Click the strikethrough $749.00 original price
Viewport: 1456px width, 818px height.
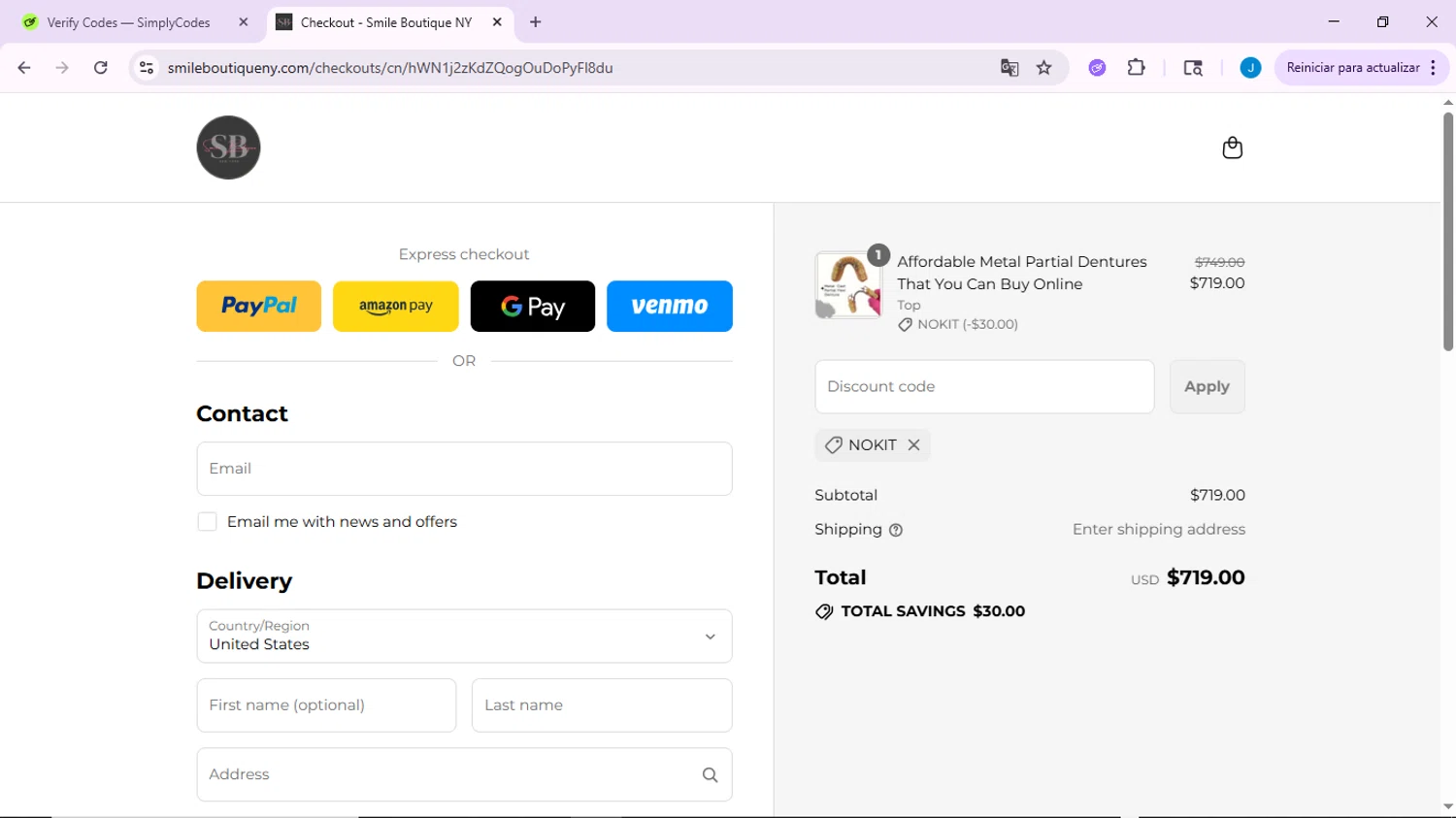pyautogui.click(x=1219, y=262)
